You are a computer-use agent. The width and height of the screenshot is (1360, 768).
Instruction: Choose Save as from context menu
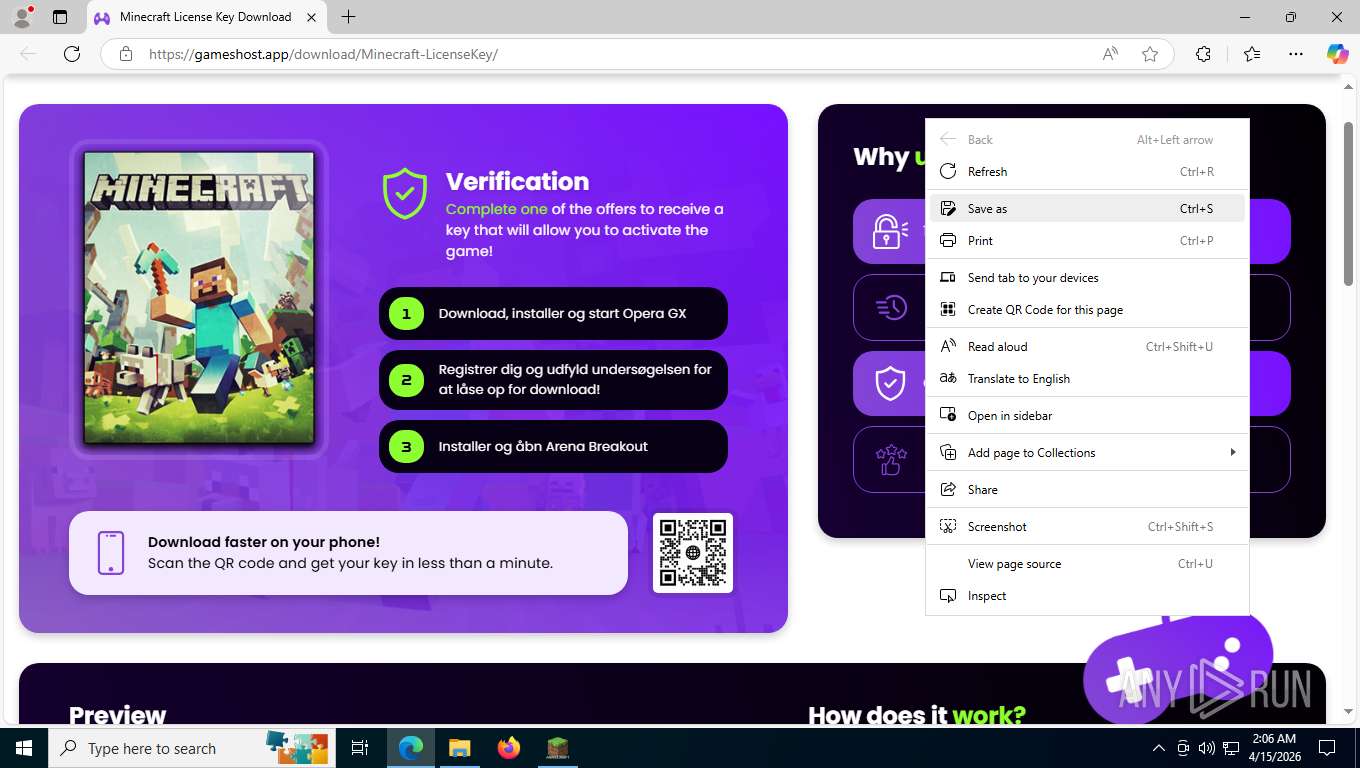pyautogui.click(x=1087, y=209)
